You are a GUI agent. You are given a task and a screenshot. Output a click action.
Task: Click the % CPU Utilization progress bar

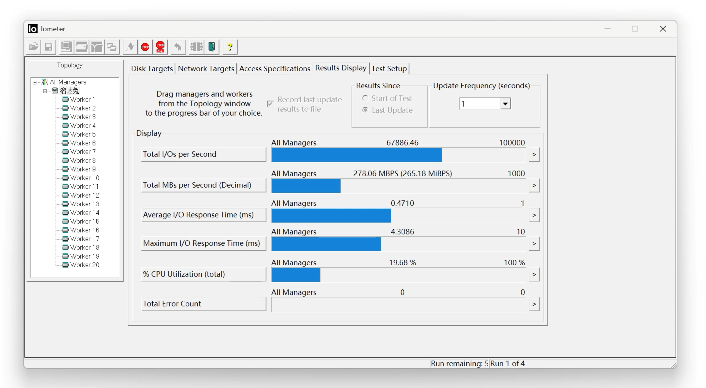(399, 275)
